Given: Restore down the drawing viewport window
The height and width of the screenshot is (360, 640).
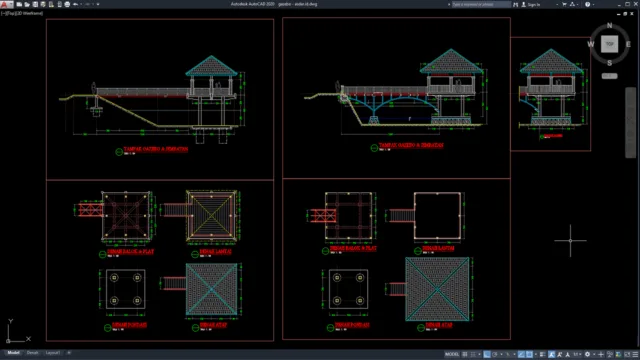Looking at the screenshot, I should coord(625,13).
